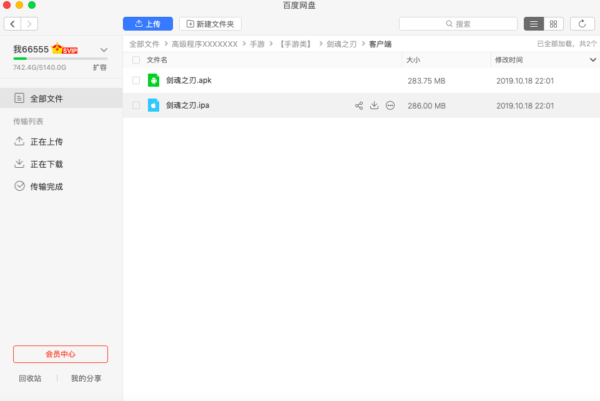Image resolution: width=600 pixels, height=401 pixels.
Task: Sort by 修改时间 column header
Action: 510,60
